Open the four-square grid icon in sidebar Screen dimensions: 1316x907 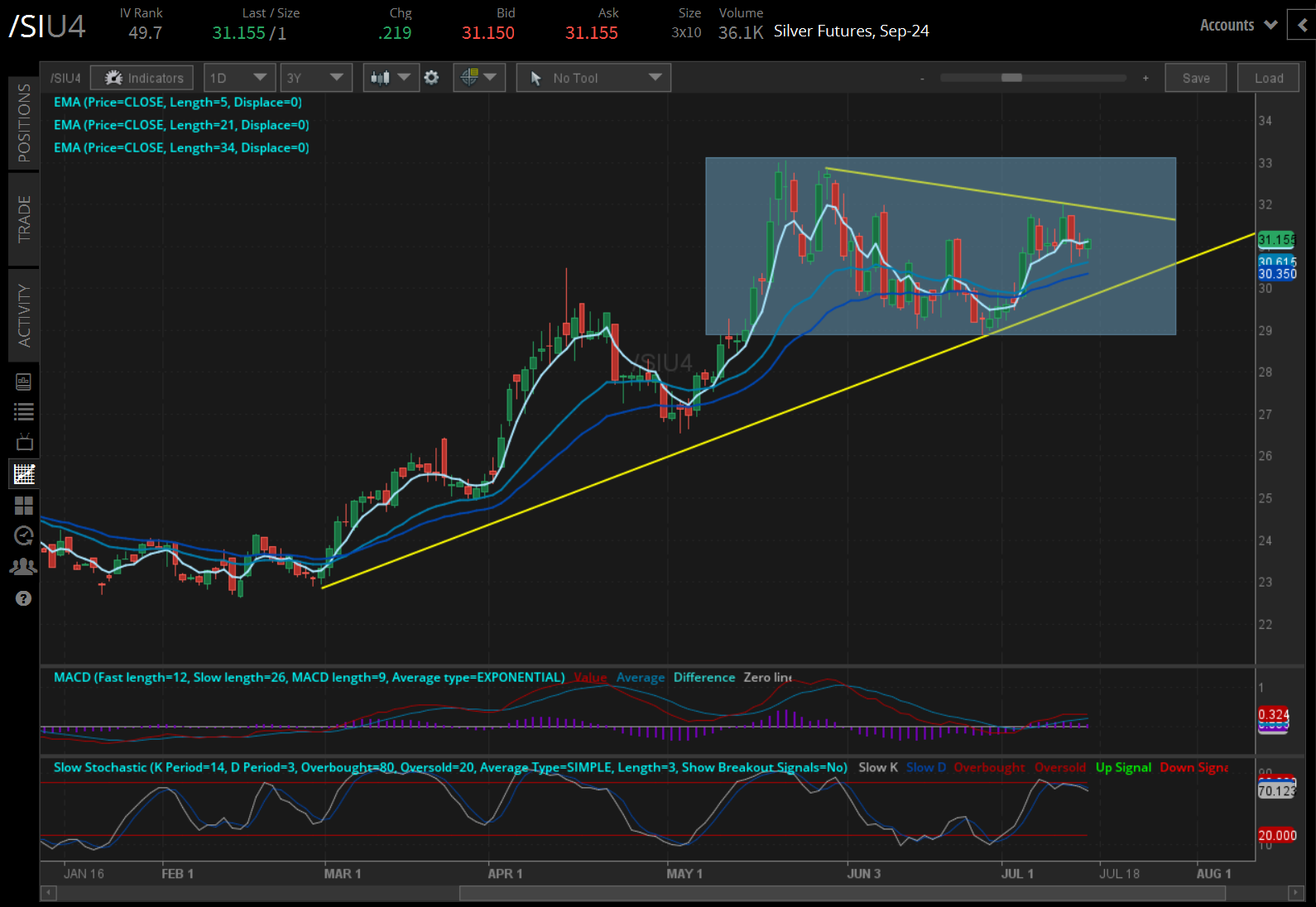[x=23, y=505]
